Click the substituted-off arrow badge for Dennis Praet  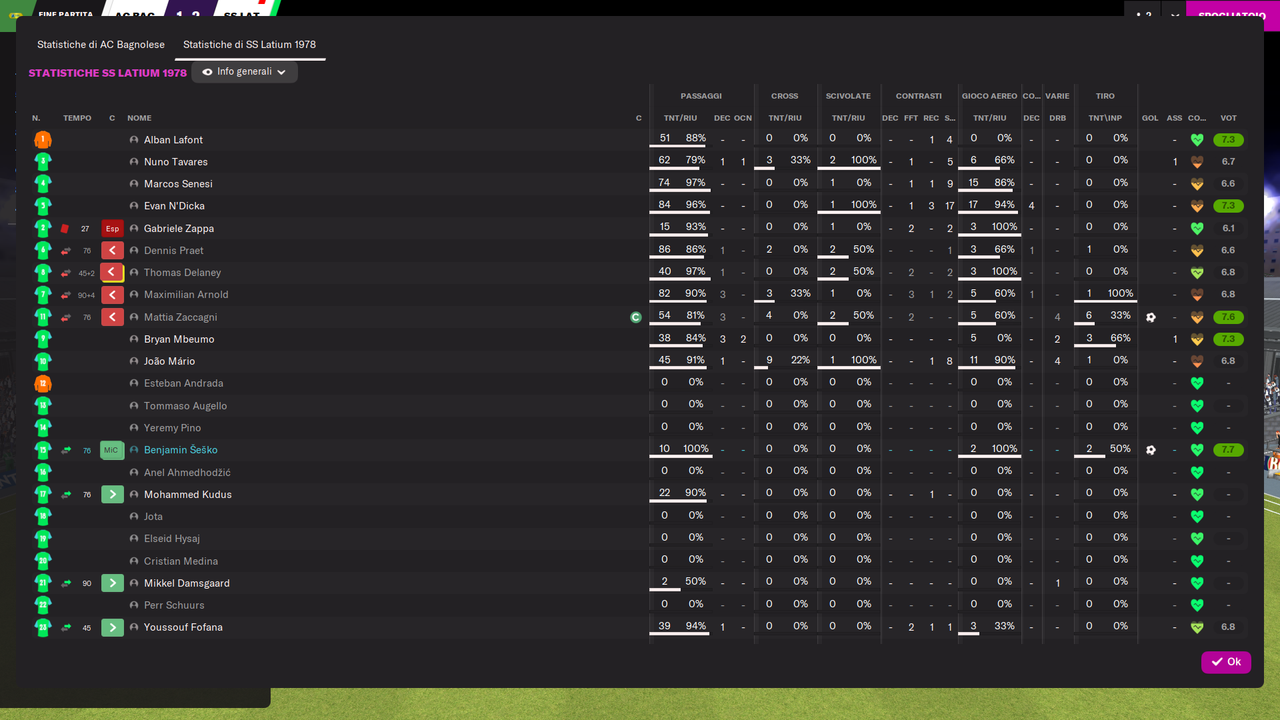click(x=112, y=251)
